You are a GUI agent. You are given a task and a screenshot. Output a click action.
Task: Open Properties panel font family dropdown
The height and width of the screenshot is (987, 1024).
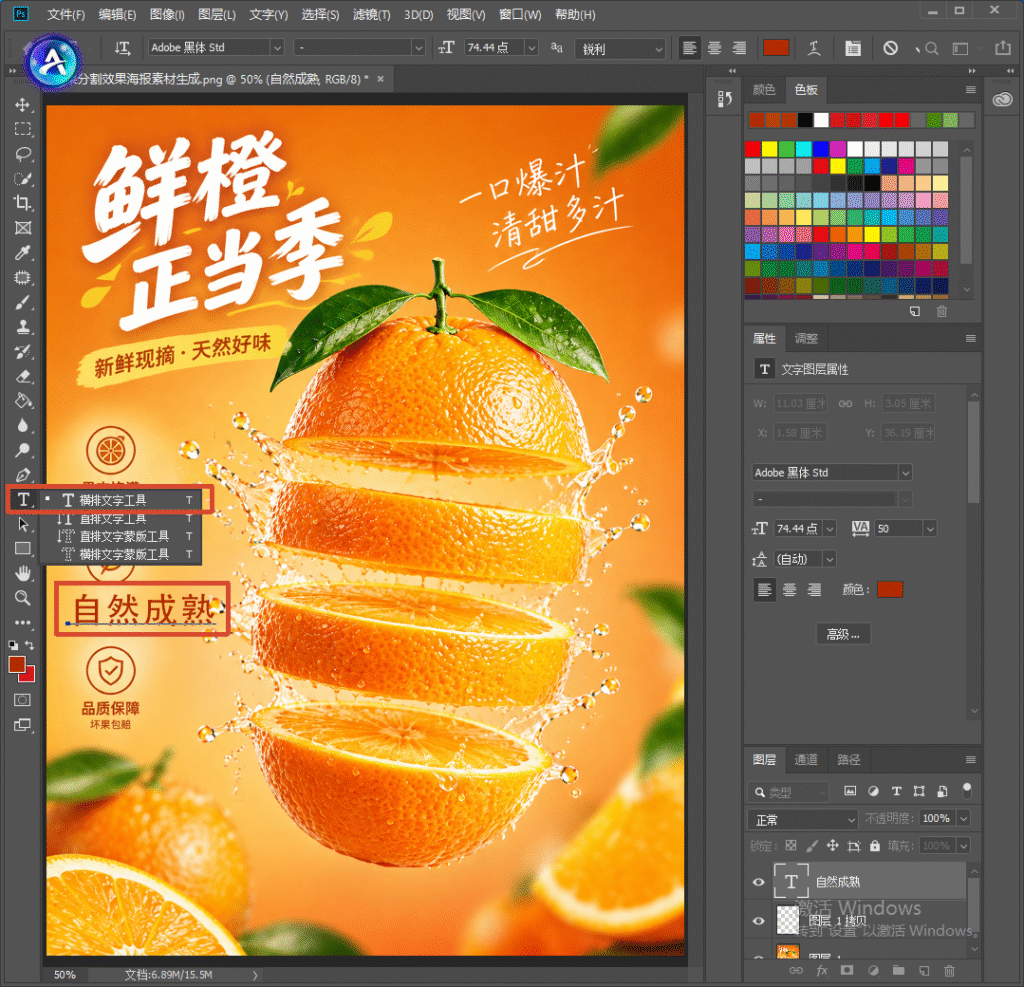tap(905, 472)
